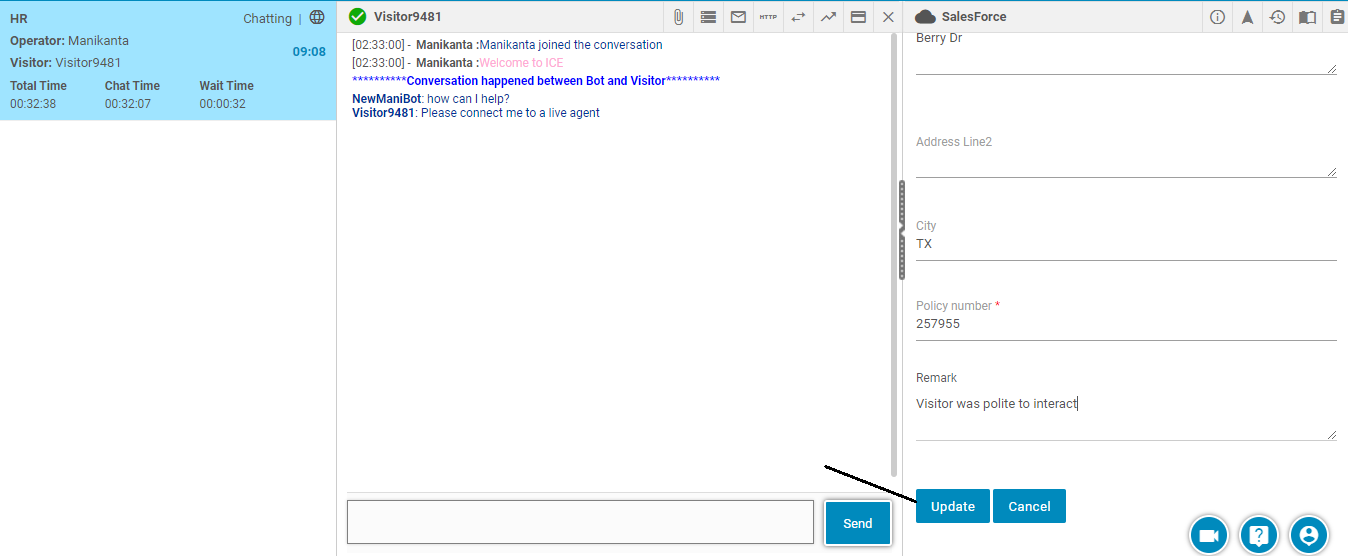Click the question mark help bubble button
This screenshot has height=556, width=1348.
tap(1259, 536)
